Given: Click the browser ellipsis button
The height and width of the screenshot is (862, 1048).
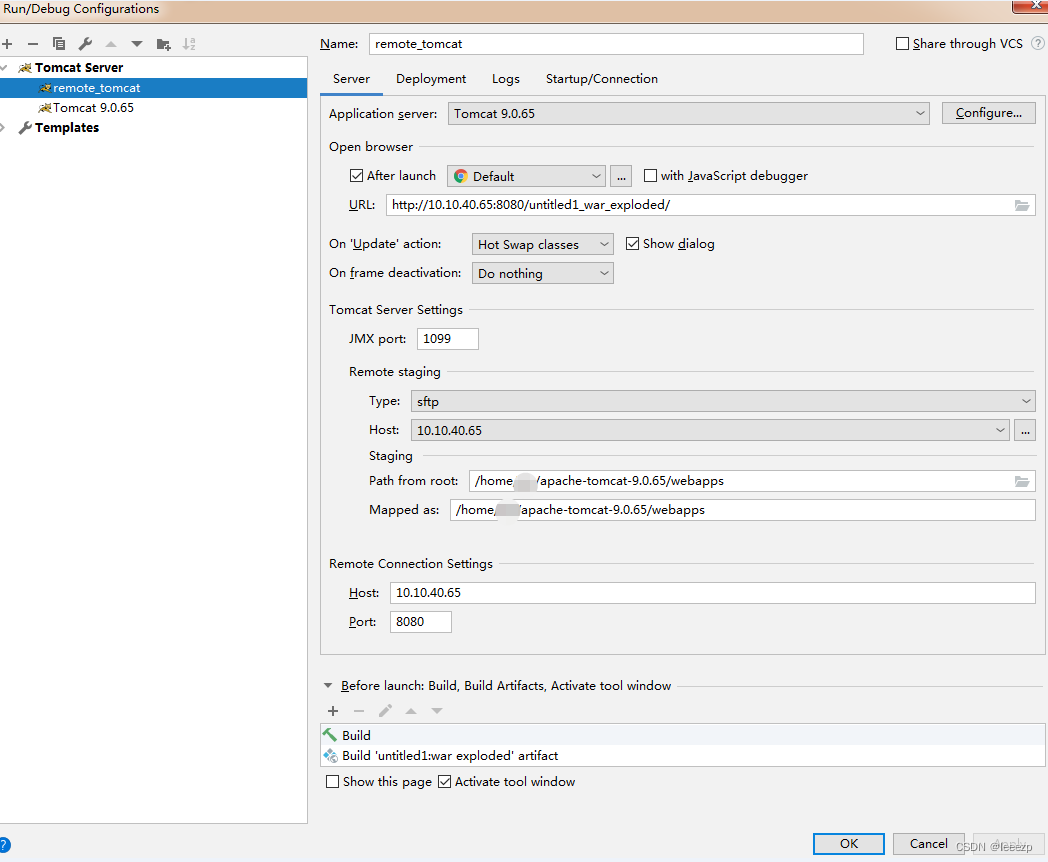Looking at the screenshot, I should (621, 176).
